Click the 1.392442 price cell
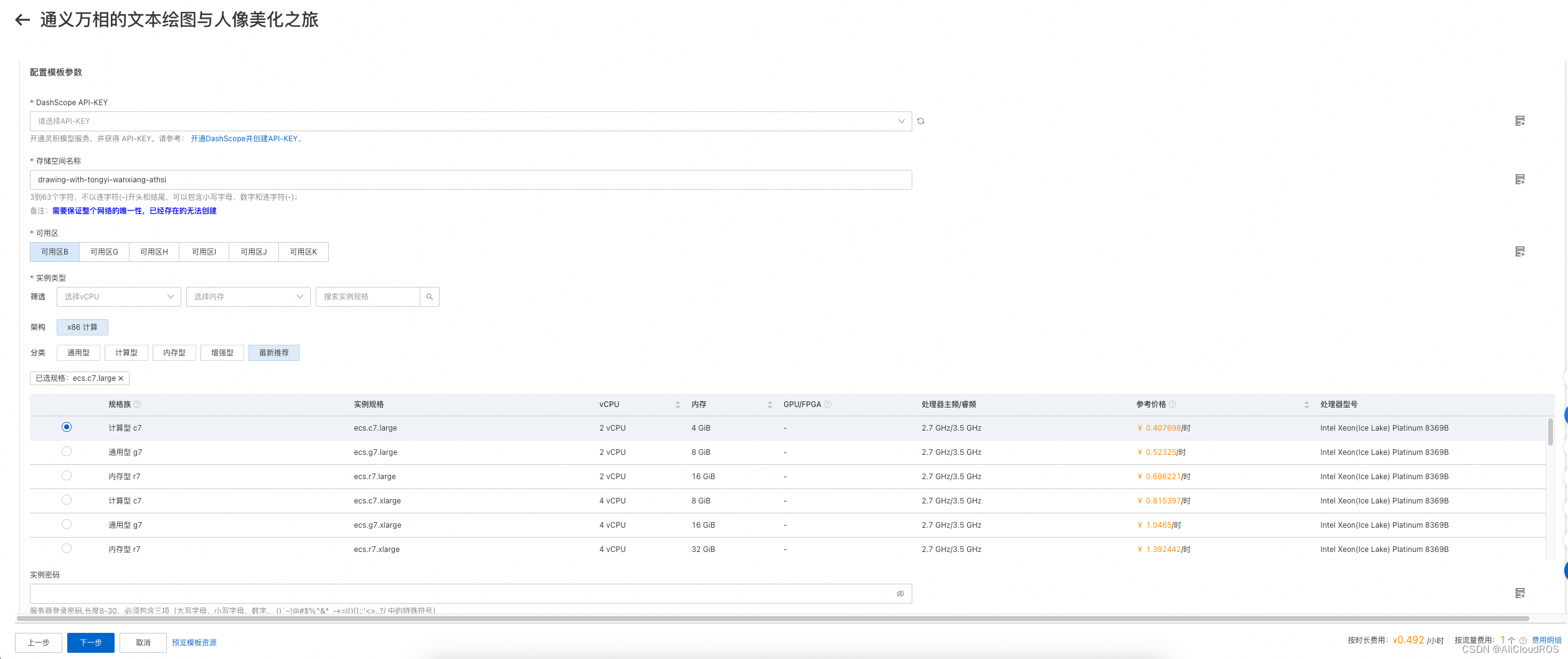The width and height of the screenshot is (1568, 659). point(1163,549)
